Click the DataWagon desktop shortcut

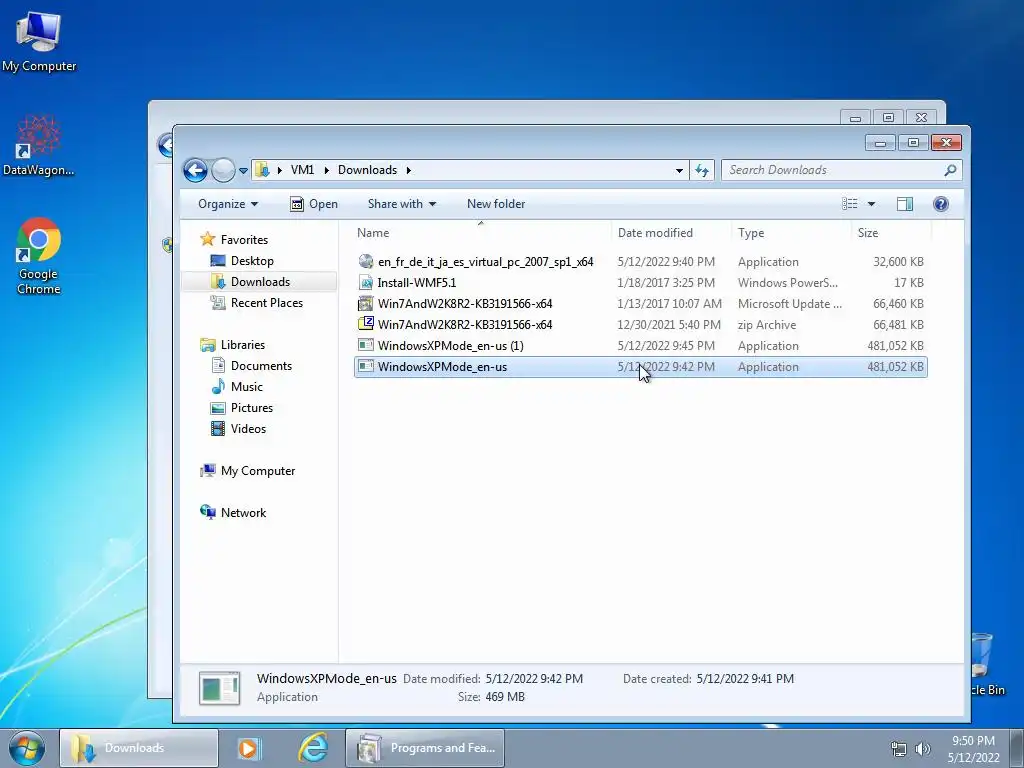[39, 146]
